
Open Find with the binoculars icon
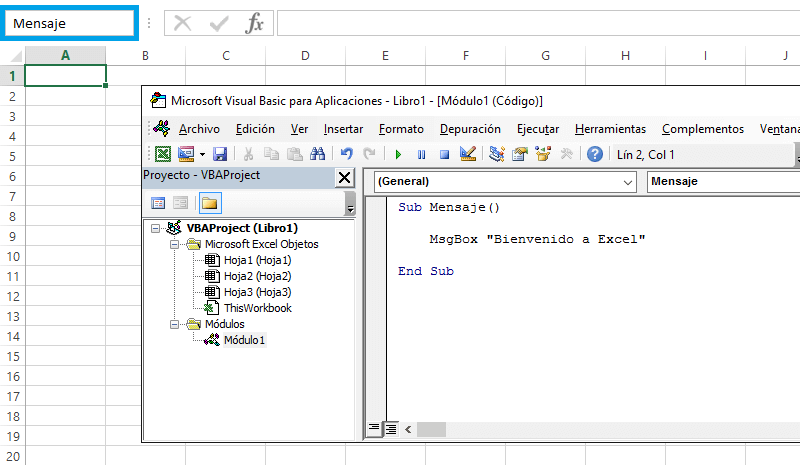point(317,154)
